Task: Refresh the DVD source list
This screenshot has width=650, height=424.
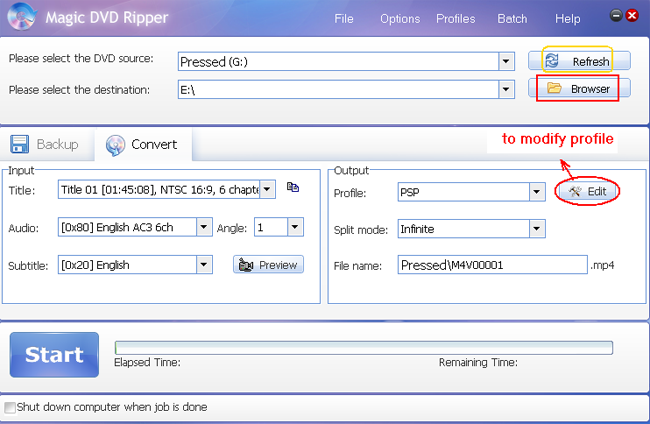Action: pyautogui.click(x=579, y=61)
